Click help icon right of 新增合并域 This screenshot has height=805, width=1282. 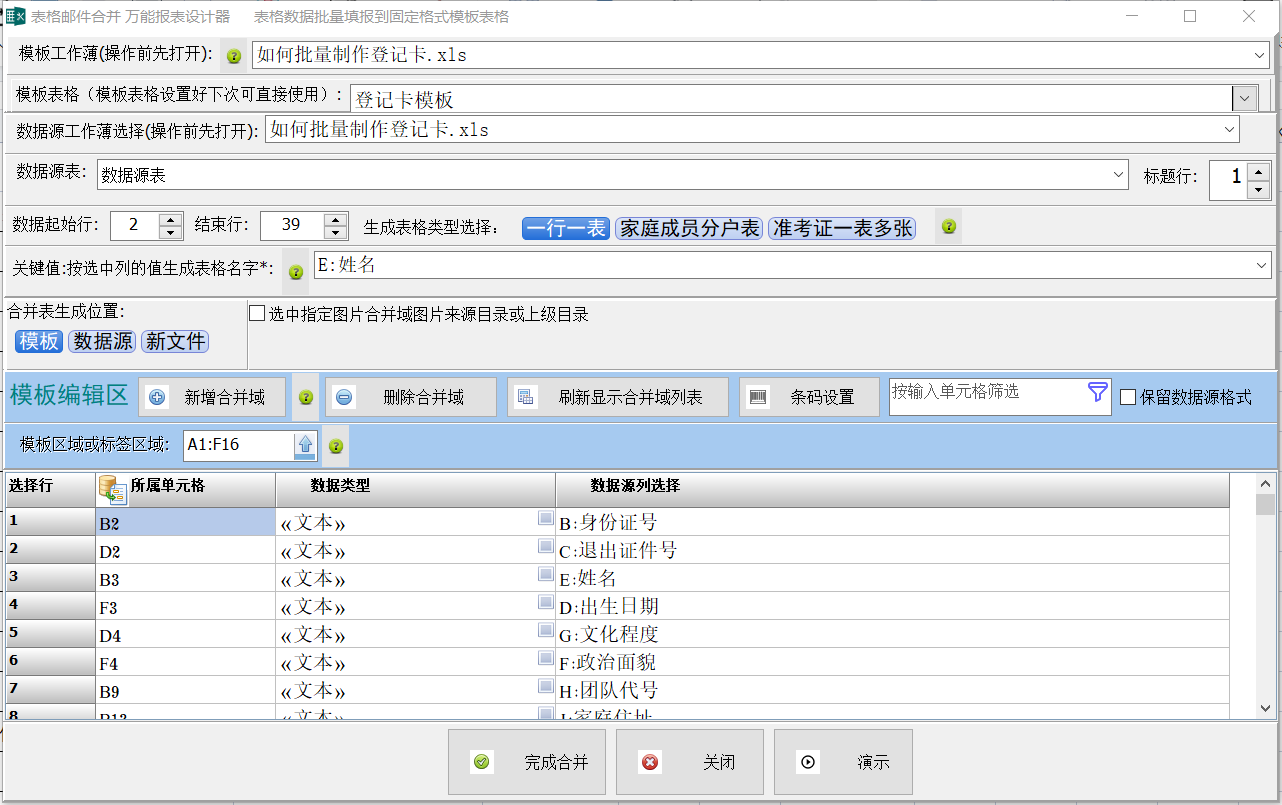(x=306, y=398)
